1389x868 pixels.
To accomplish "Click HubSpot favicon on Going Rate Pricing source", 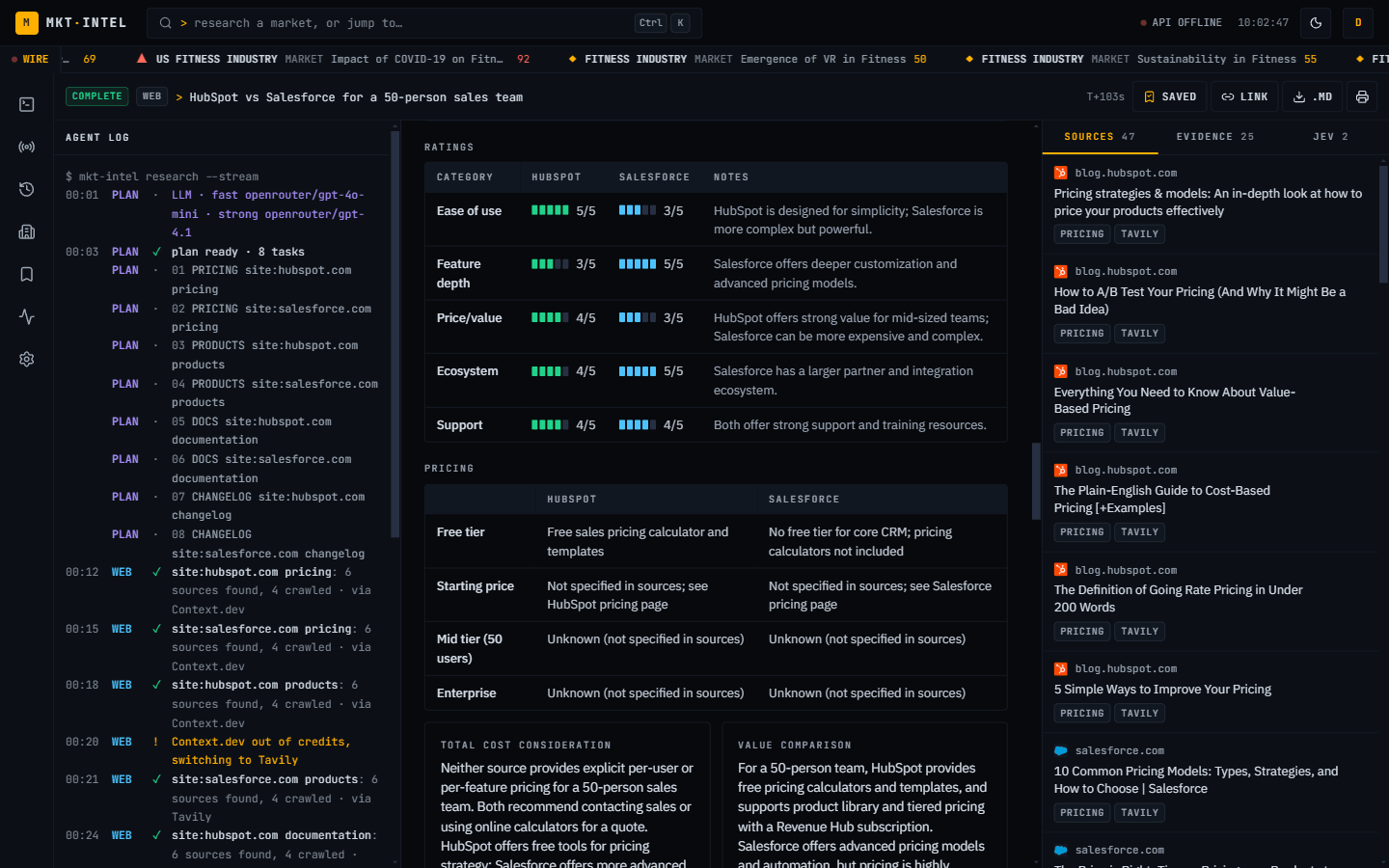I will [1060, 570].
